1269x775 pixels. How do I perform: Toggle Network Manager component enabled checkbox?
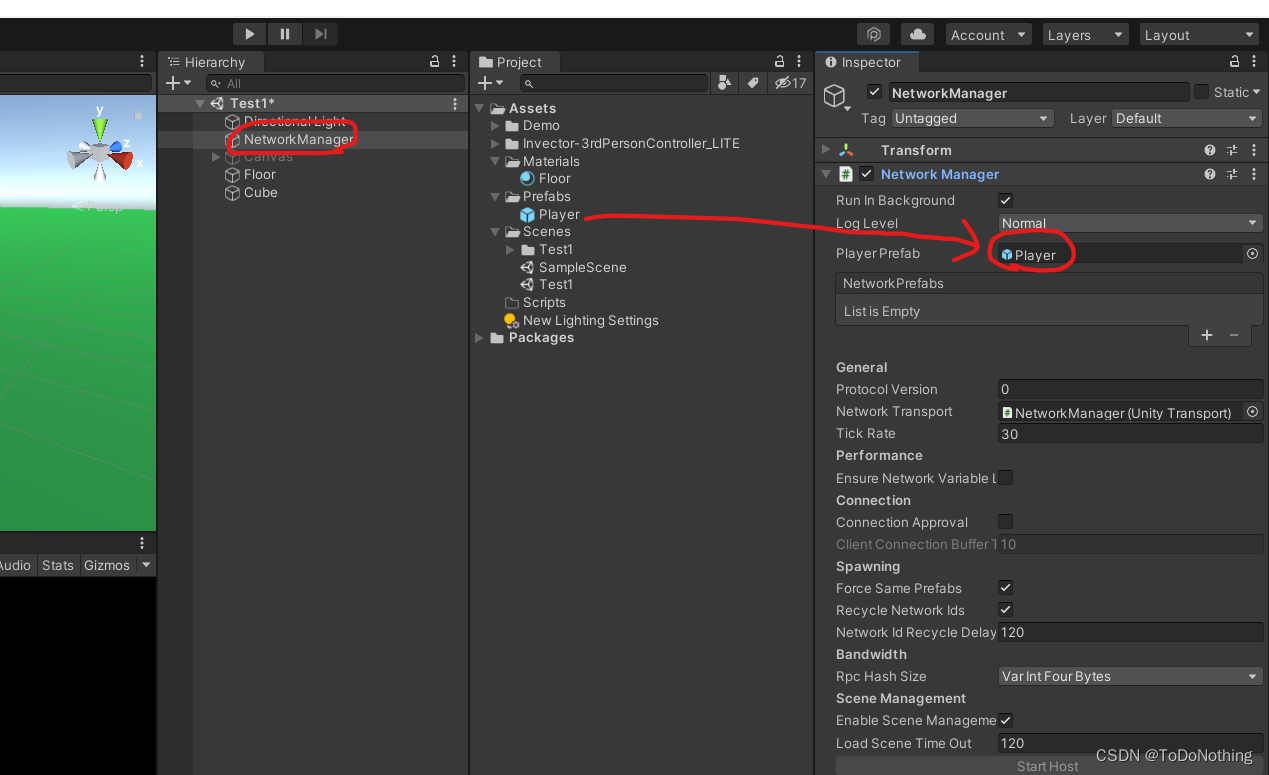tap(867, 174)
